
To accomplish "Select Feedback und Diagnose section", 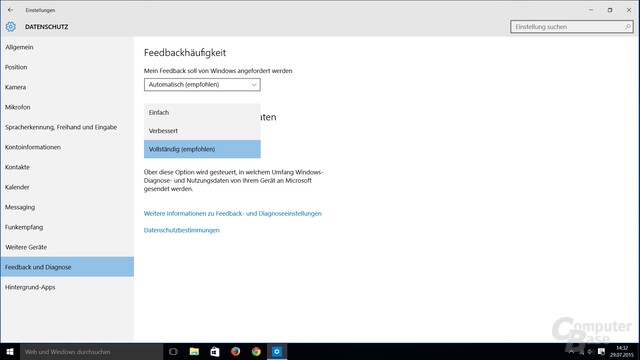I will pyautogui.click(x=67, y=267).
